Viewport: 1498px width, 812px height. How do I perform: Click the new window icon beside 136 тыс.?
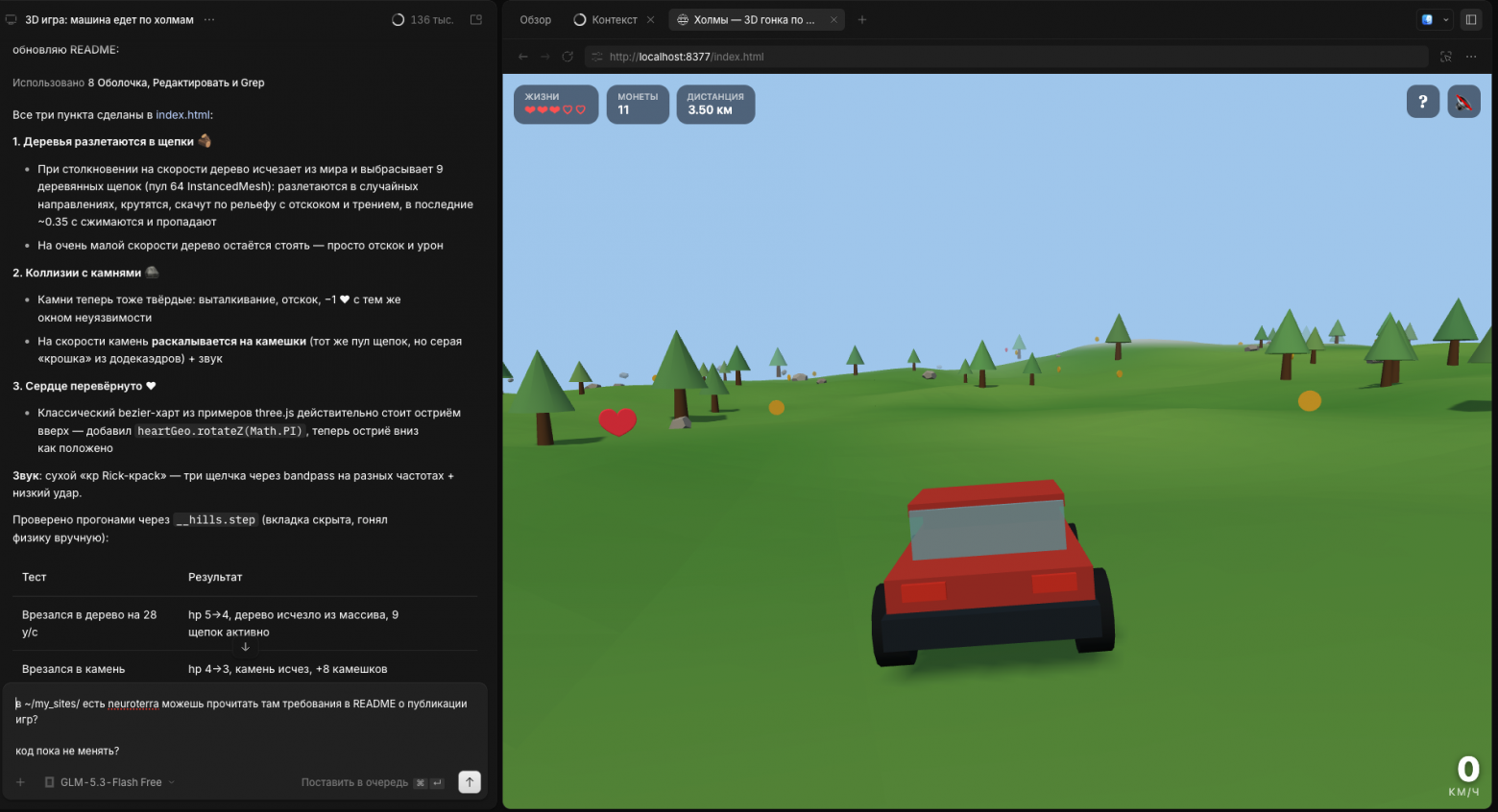(476, 19)
